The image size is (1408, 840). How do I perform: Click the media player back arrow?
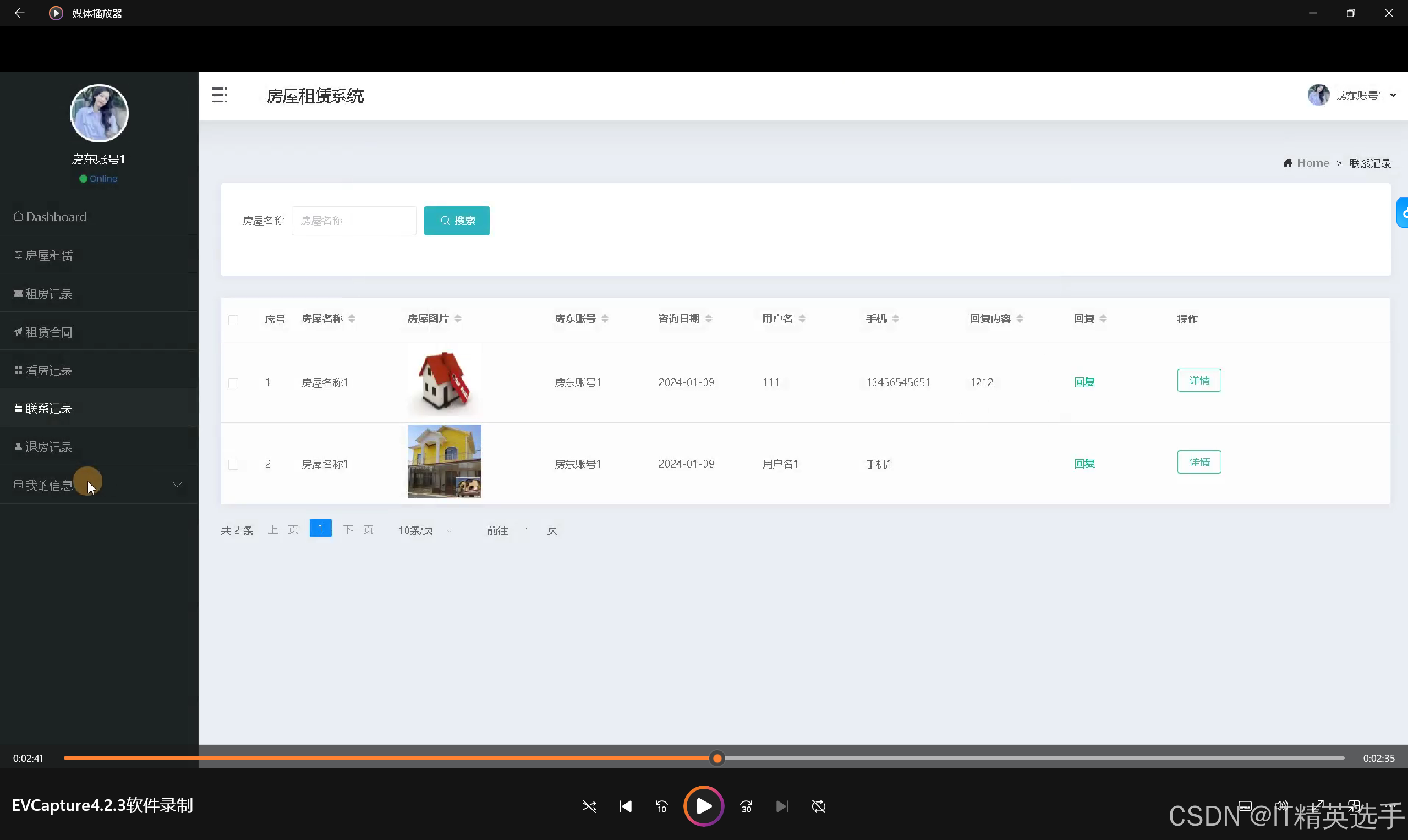[19, 13]
